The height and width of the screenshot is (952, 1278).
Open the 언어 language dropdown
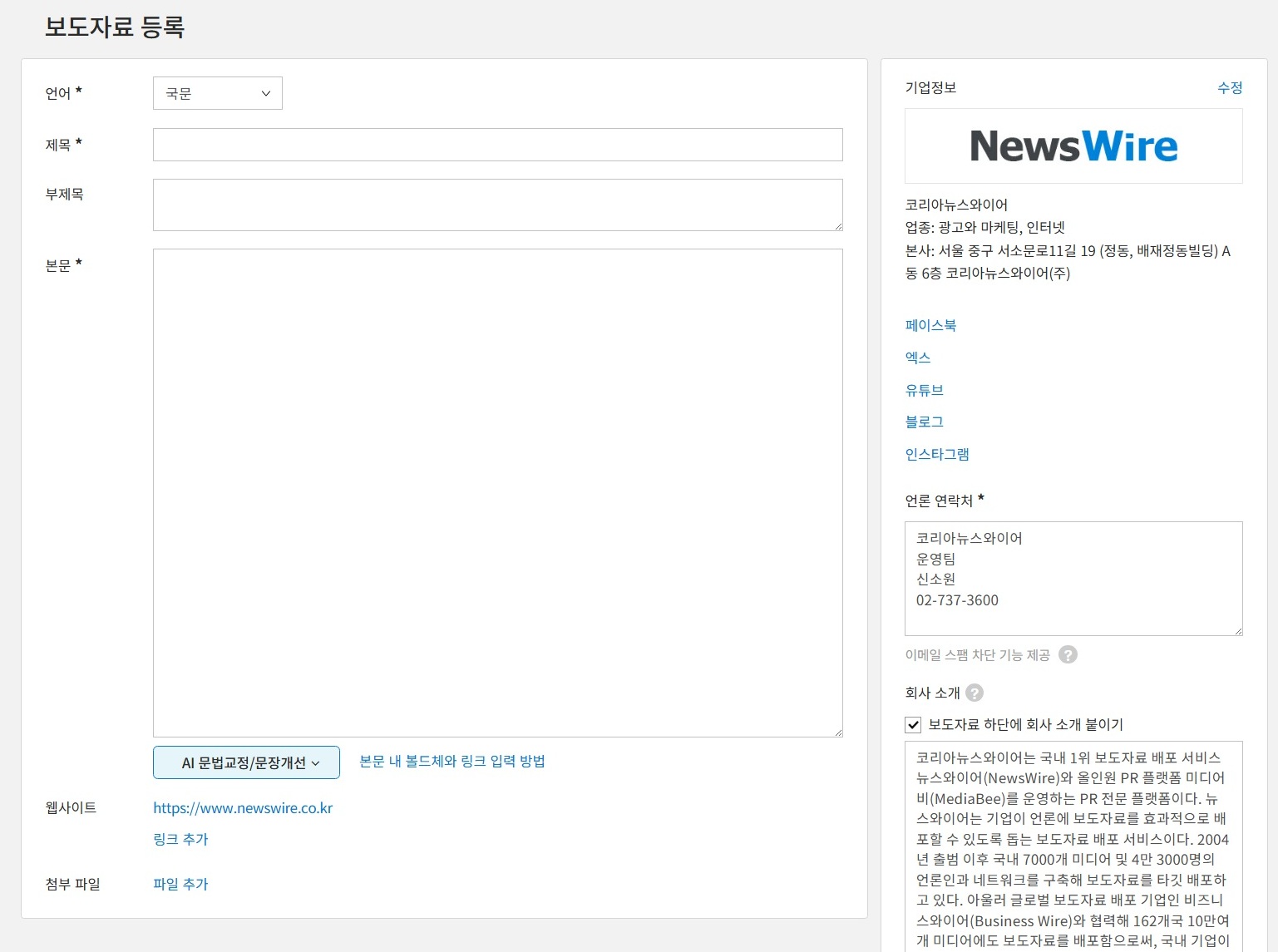point(218,93)
